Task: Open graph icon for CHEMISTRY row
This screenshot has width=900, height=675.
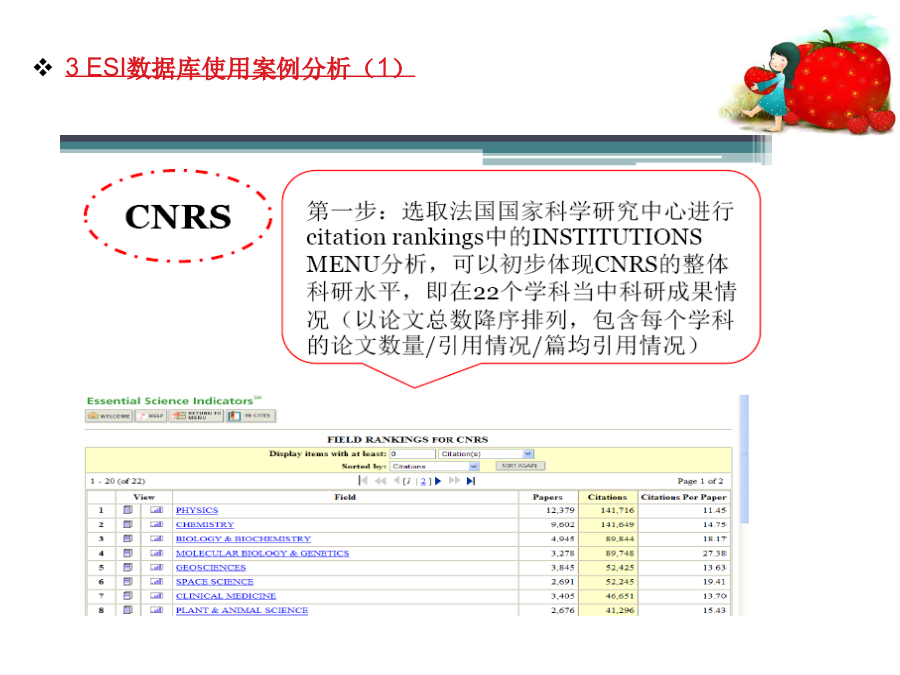Action: 157,524
